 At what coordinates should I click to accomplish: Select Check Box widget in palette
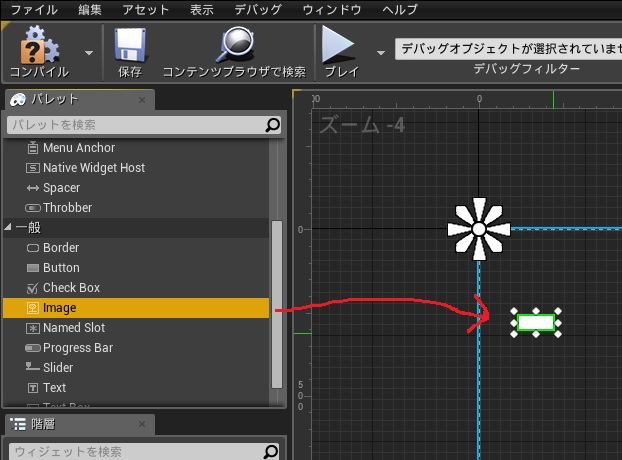[x=136, y=288]
